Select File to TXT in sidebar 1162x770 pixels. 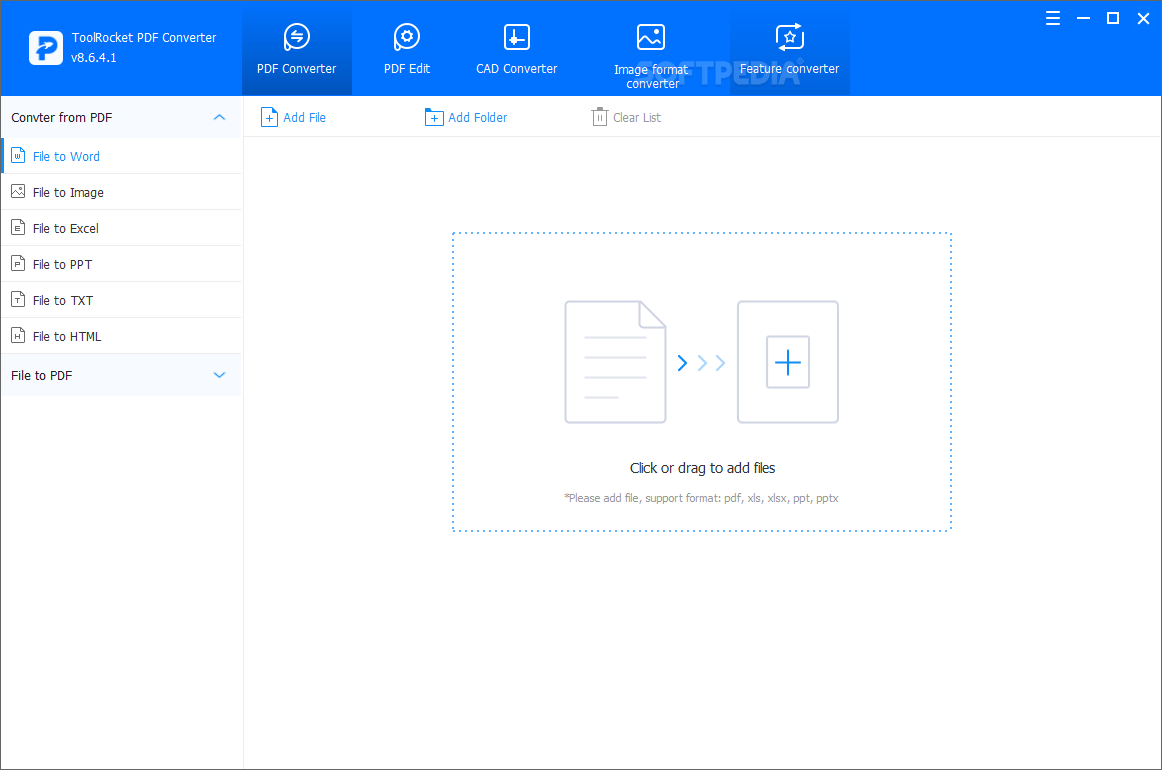(x=122, y=300)
